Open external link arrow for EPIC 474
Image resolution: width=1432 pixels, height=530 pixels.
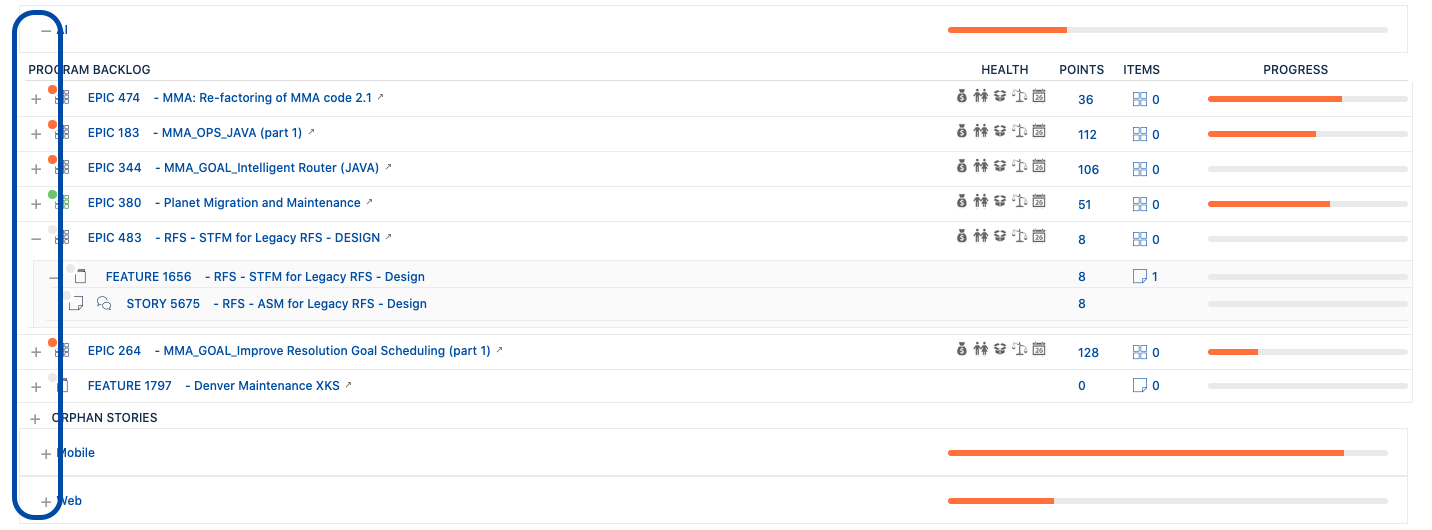380,98
